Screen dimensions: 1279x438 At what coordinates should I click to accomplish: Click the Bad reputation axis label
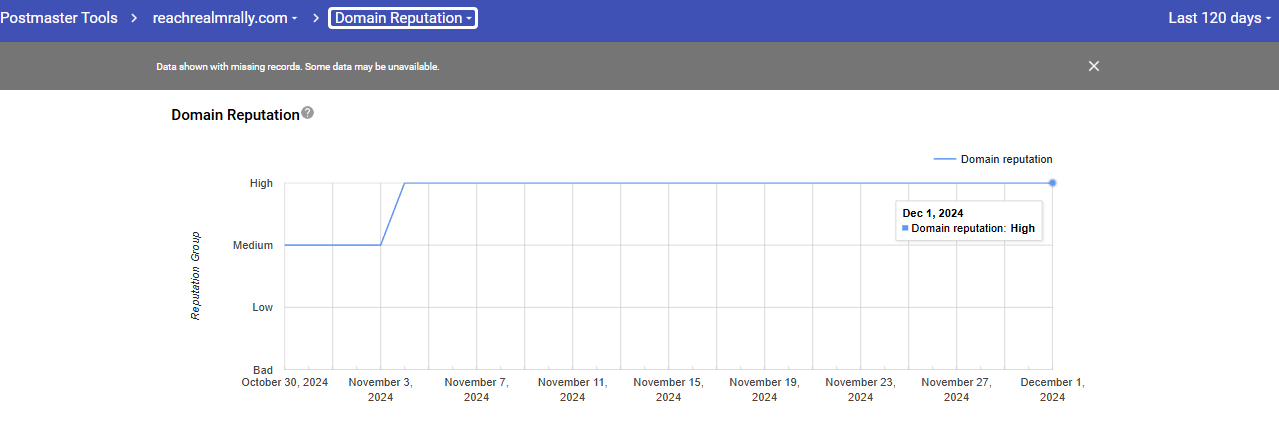coord(263,370)
